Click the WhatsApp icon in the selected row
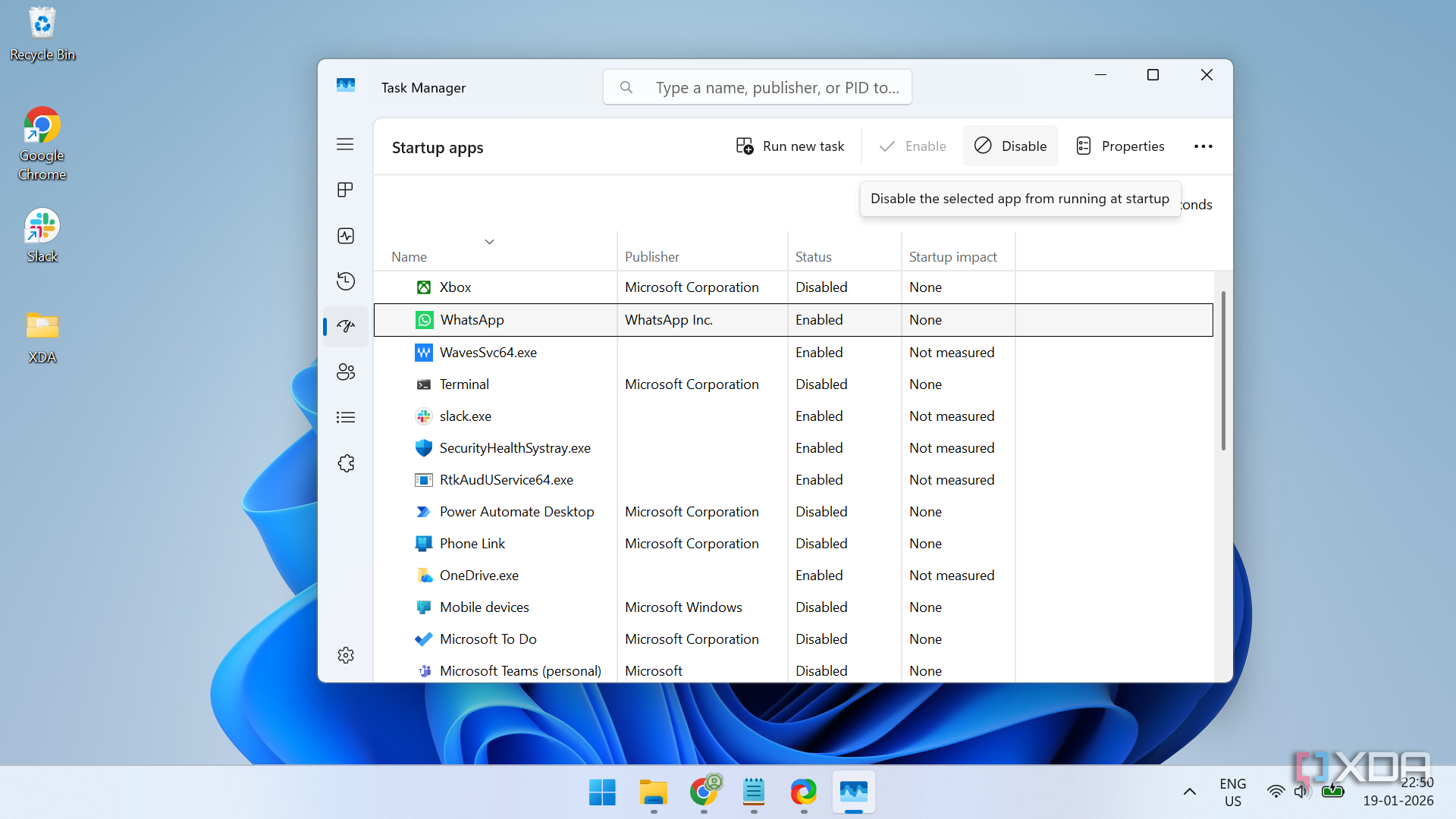 click(x=424, y=320)
